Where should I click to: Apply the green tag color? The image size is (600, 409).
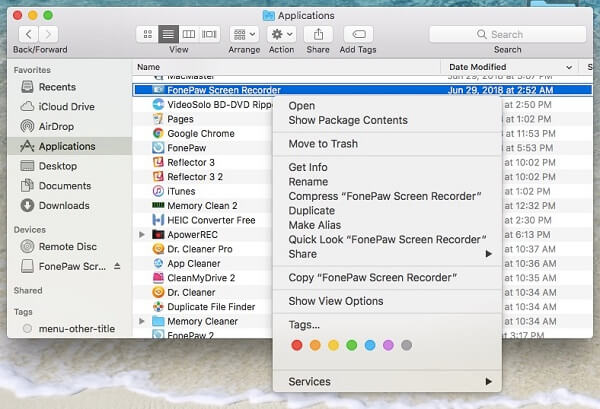click(352, 345)
